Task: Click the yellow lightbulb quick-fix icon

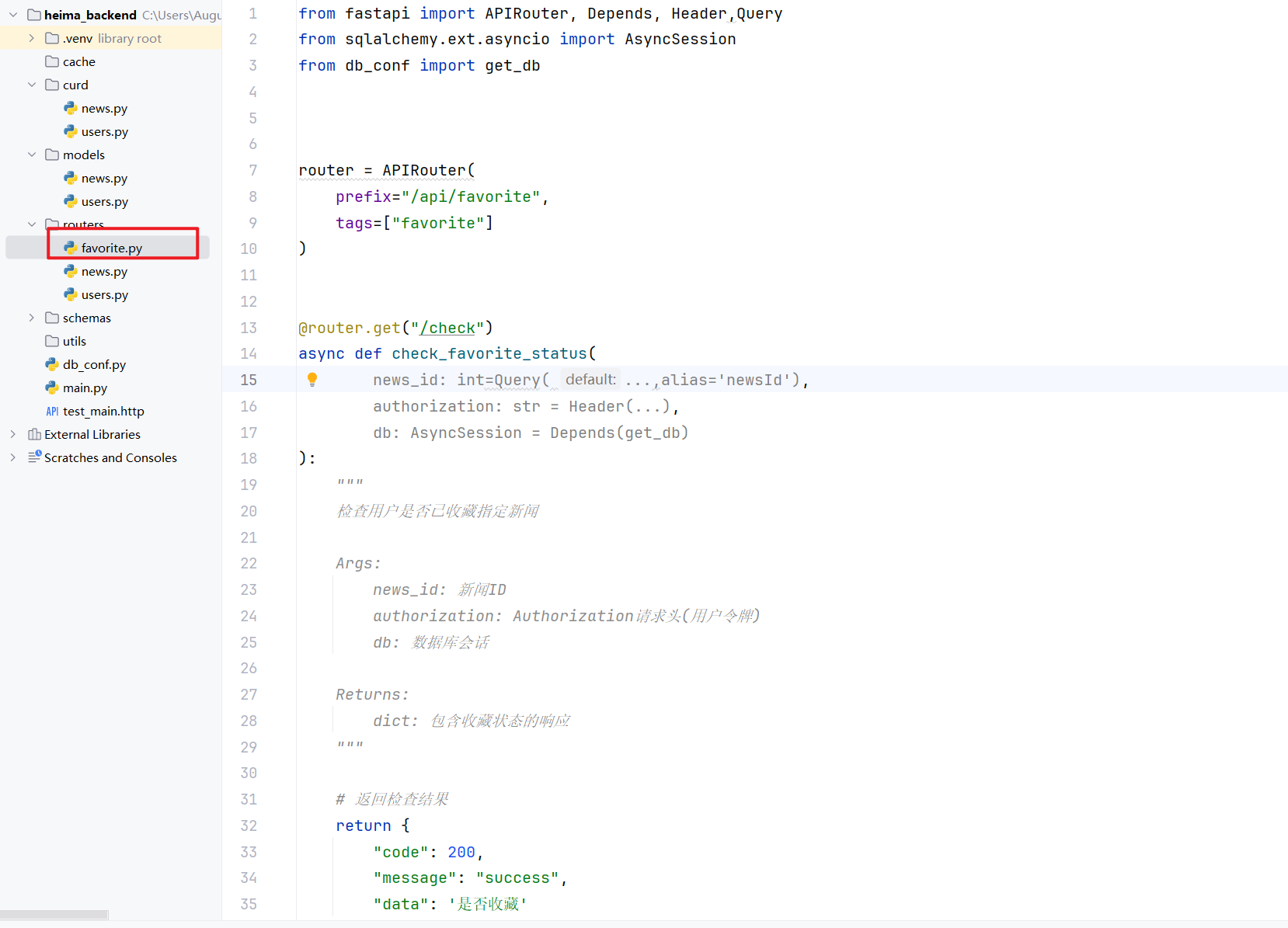Action: click(312, 379)
